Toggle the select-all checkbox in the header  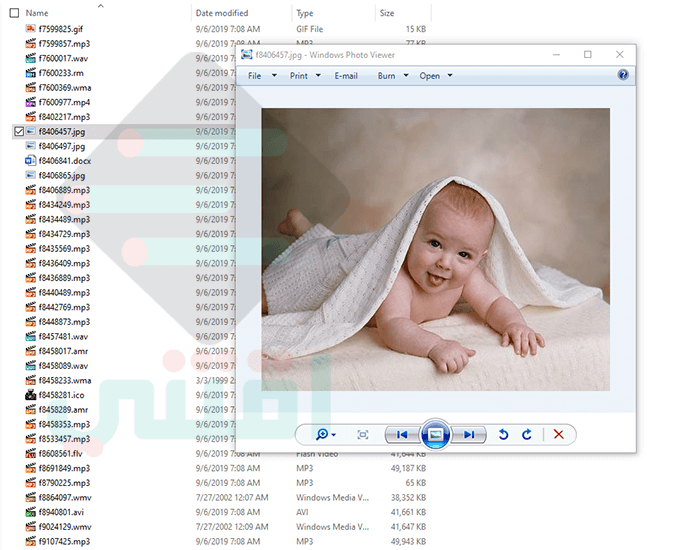[x=14, y=13]
